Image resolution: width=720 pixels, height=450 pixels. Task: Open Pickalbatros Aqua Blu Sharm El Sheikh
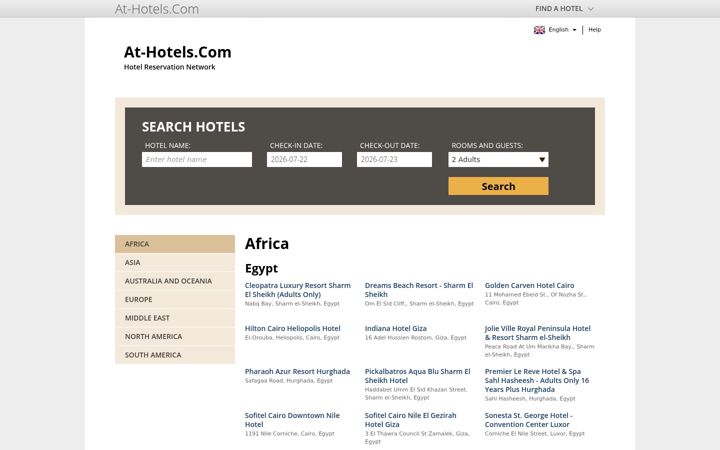(417, 376)
